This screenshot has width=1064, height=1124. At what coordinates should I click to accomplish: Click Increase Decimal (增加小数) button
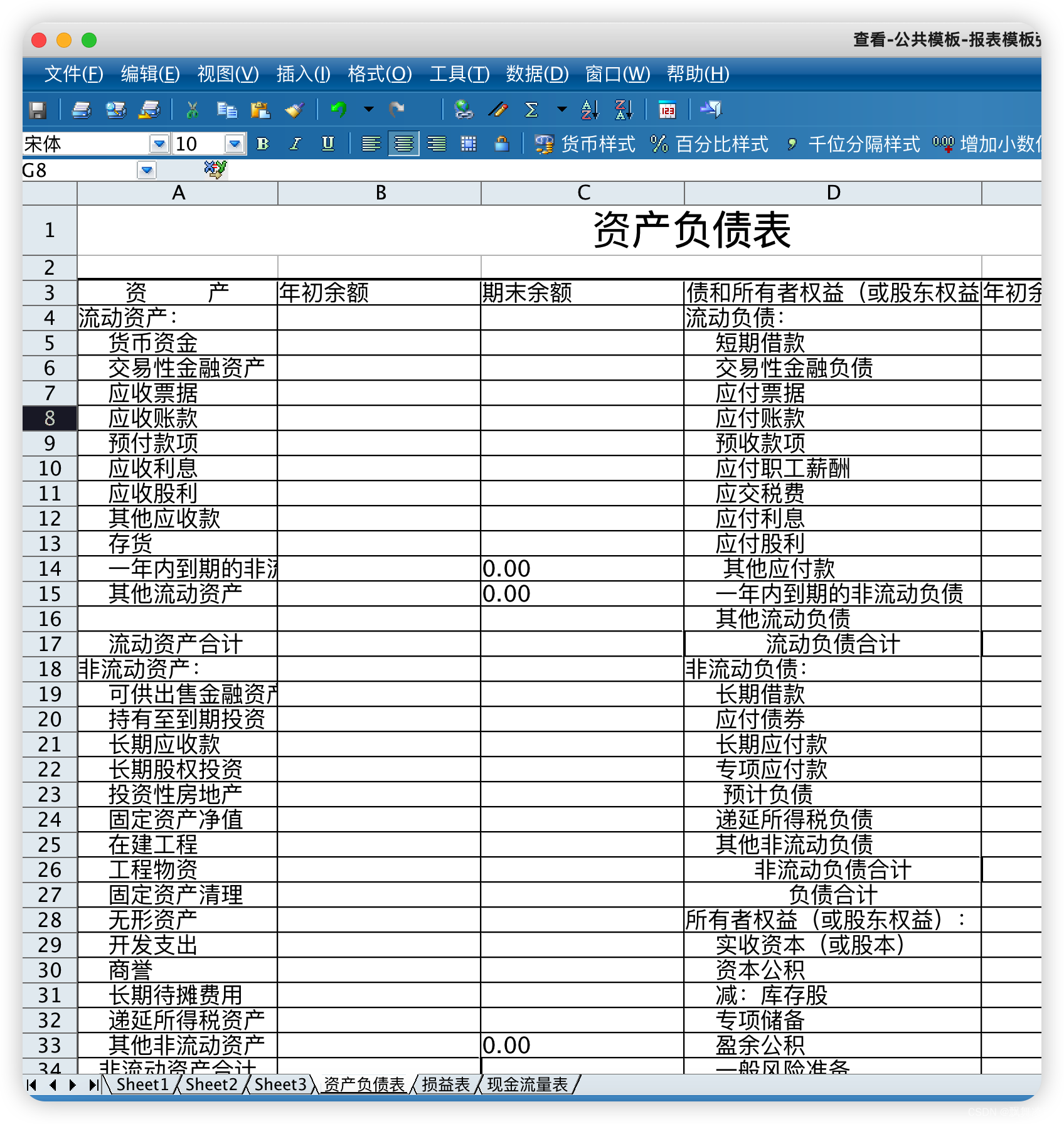pos(987,144)
